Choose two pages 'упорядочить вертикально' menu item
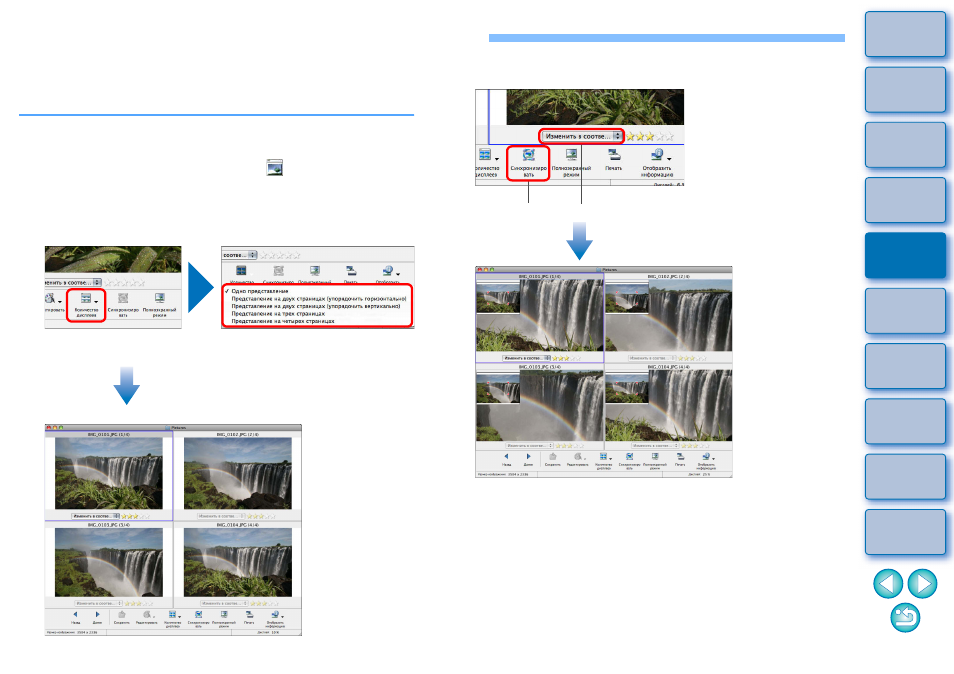The height and width of the screenshot is (674, 954). click(x=316, y=306)
